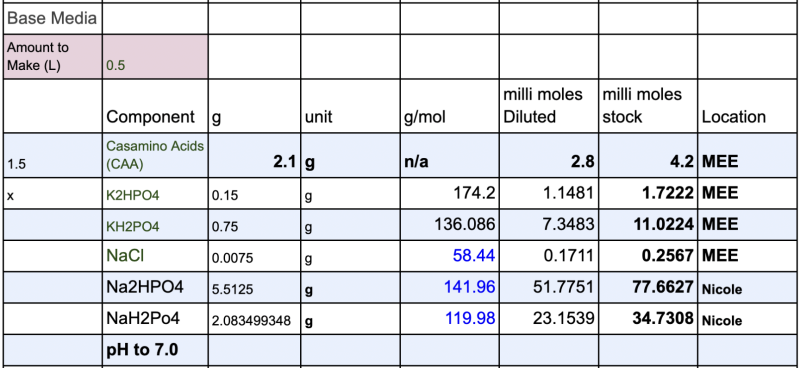The height and width of the screenshot is (368, 800).
Task: Select the x cell beside K2HPO4
Action: point(53,193)
